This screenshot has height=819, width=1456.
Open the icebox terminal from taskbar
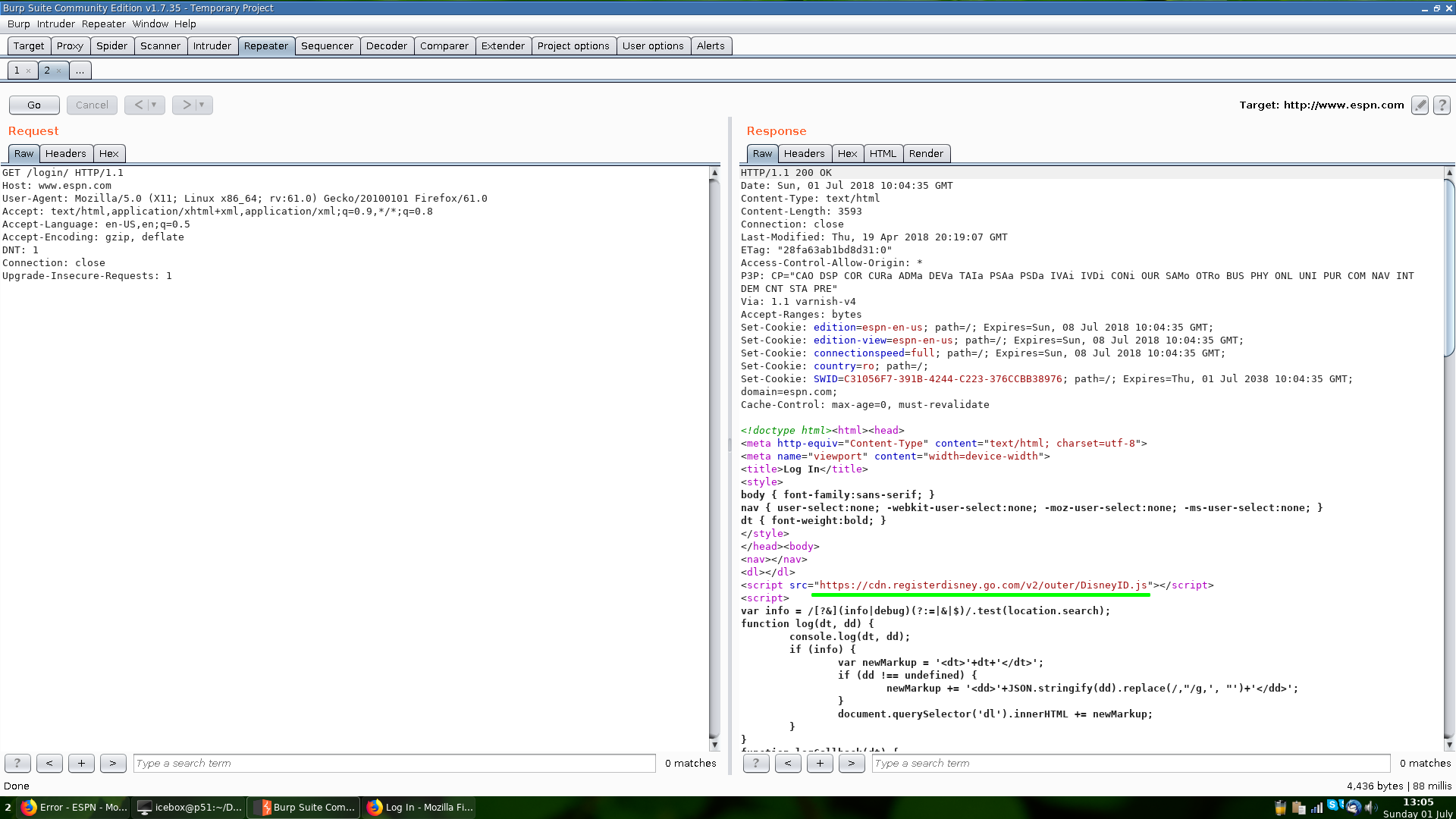[x=189, y=808]
